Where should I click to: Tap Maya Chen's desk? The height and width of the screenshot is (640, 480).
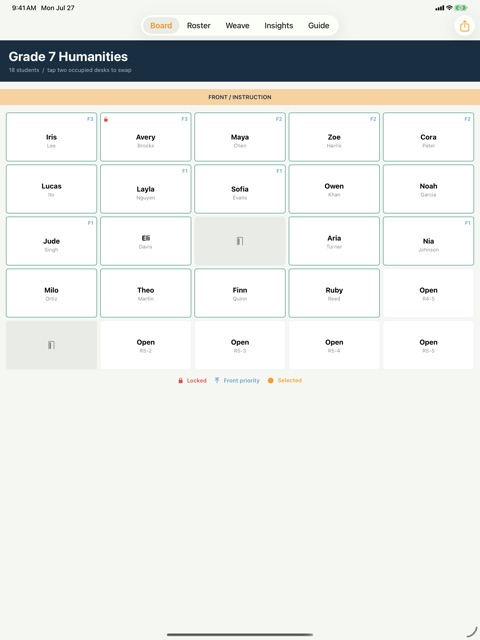point(240,137)
